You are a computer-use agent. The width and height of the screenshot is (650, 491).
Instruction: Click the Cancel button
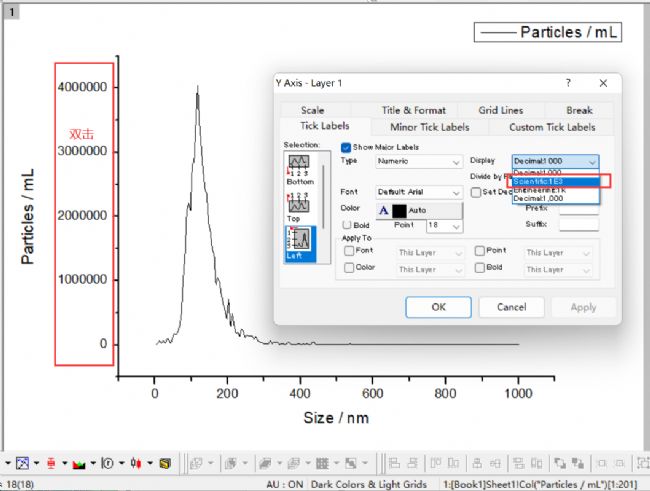tap(511, 307)
